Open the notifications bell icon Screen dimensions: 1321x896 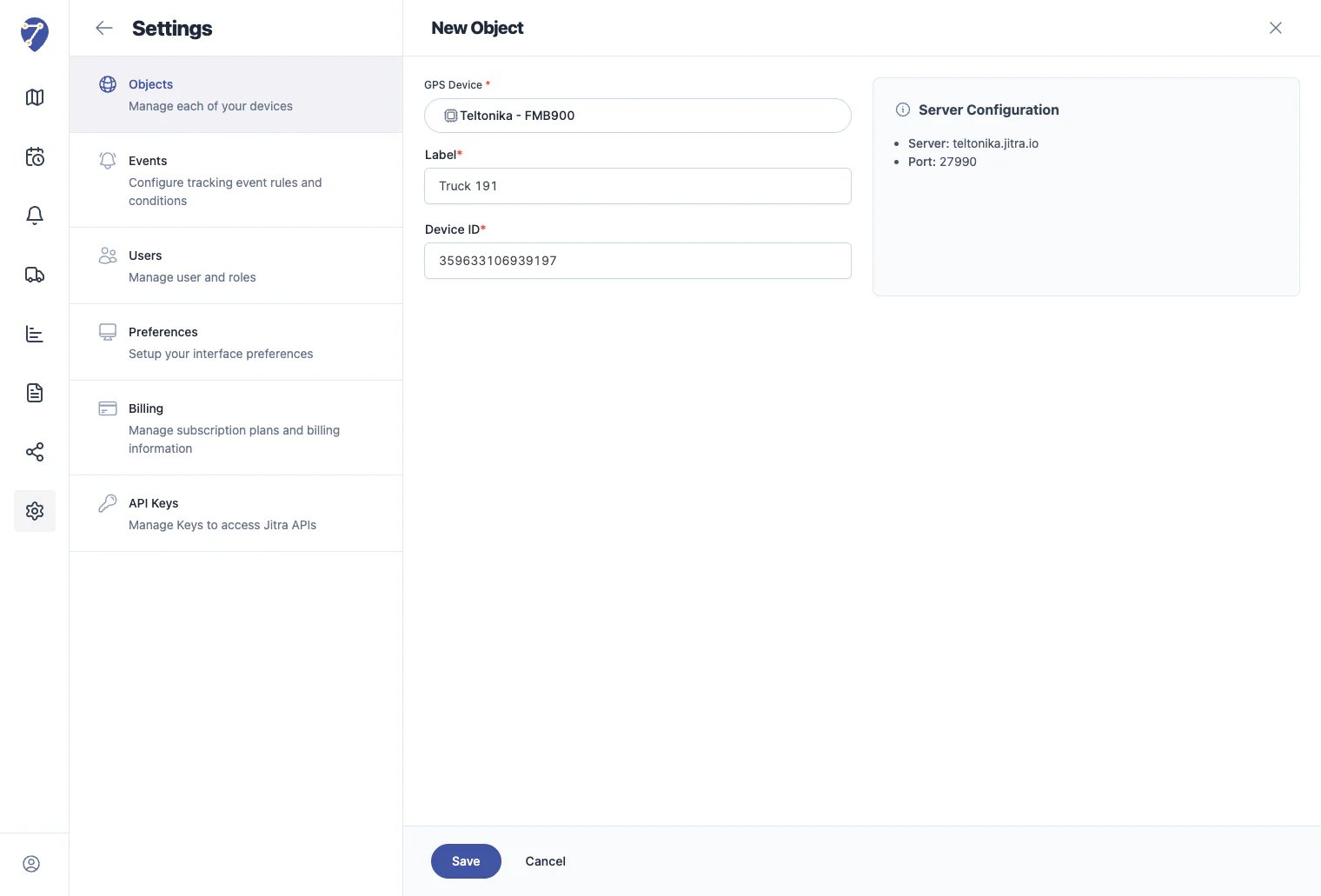(x=35, y=216)
